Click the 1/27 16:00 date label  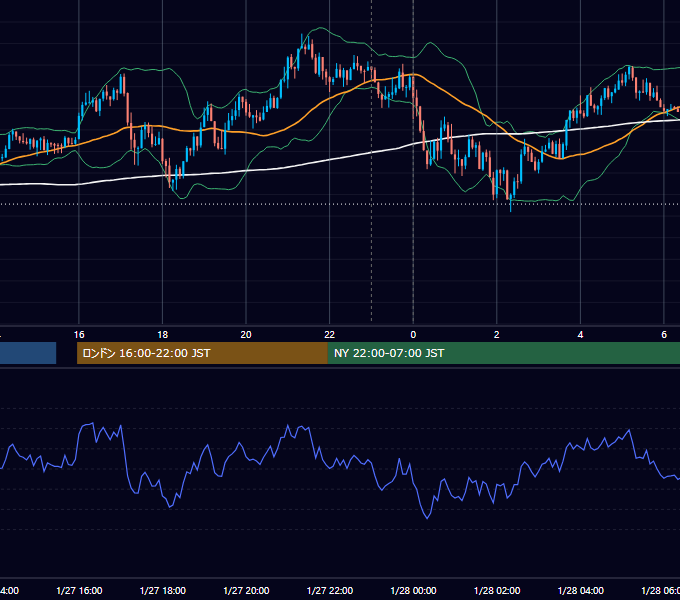(x=79, y=590)
